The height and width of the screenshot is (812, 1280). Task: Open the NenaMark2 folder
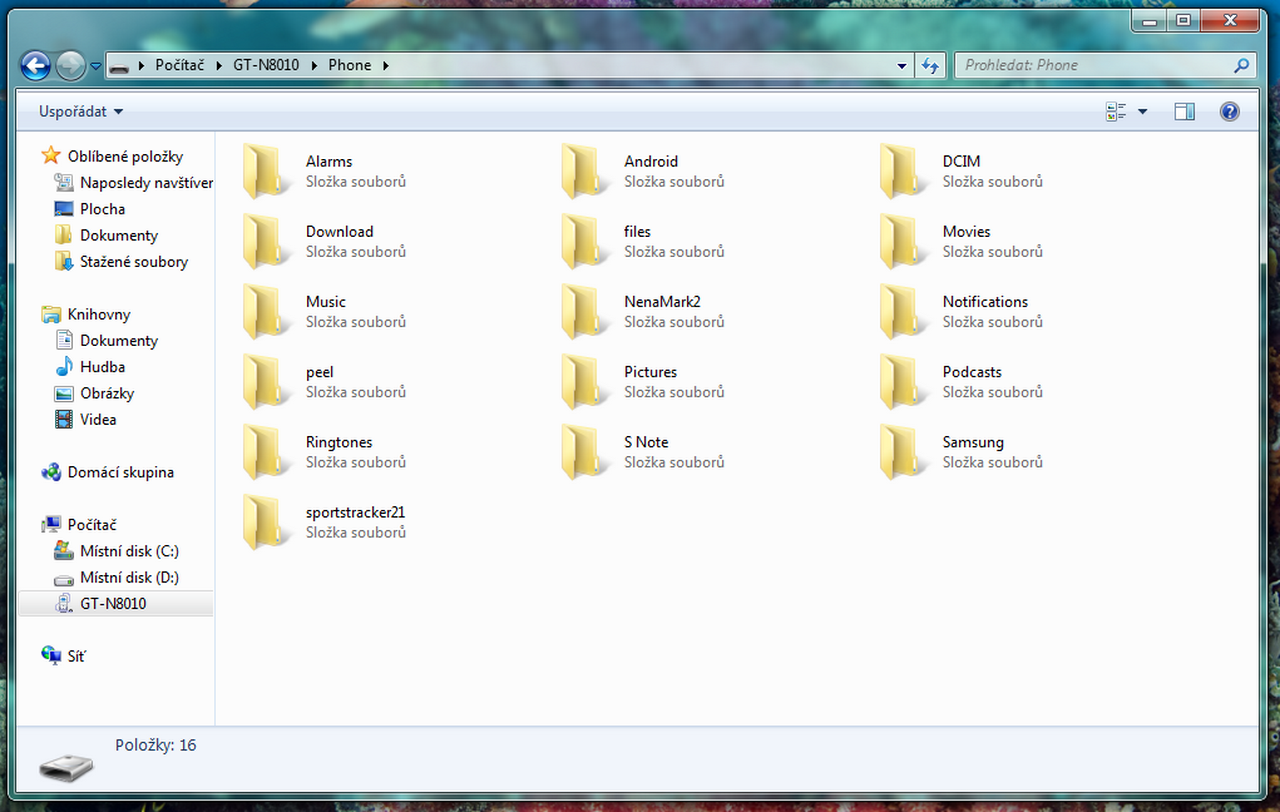point(662,302)
